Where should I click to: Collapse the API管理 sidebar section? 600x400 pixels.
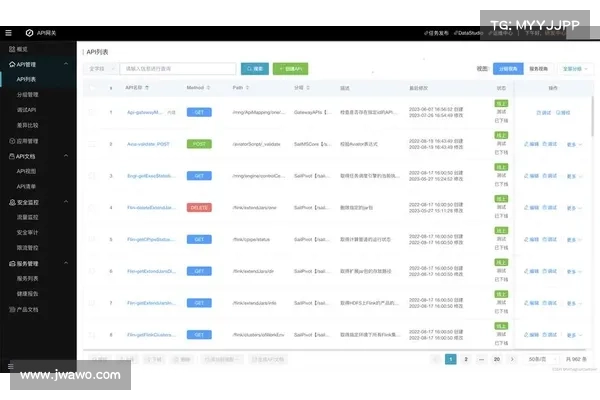coord(68,64)
